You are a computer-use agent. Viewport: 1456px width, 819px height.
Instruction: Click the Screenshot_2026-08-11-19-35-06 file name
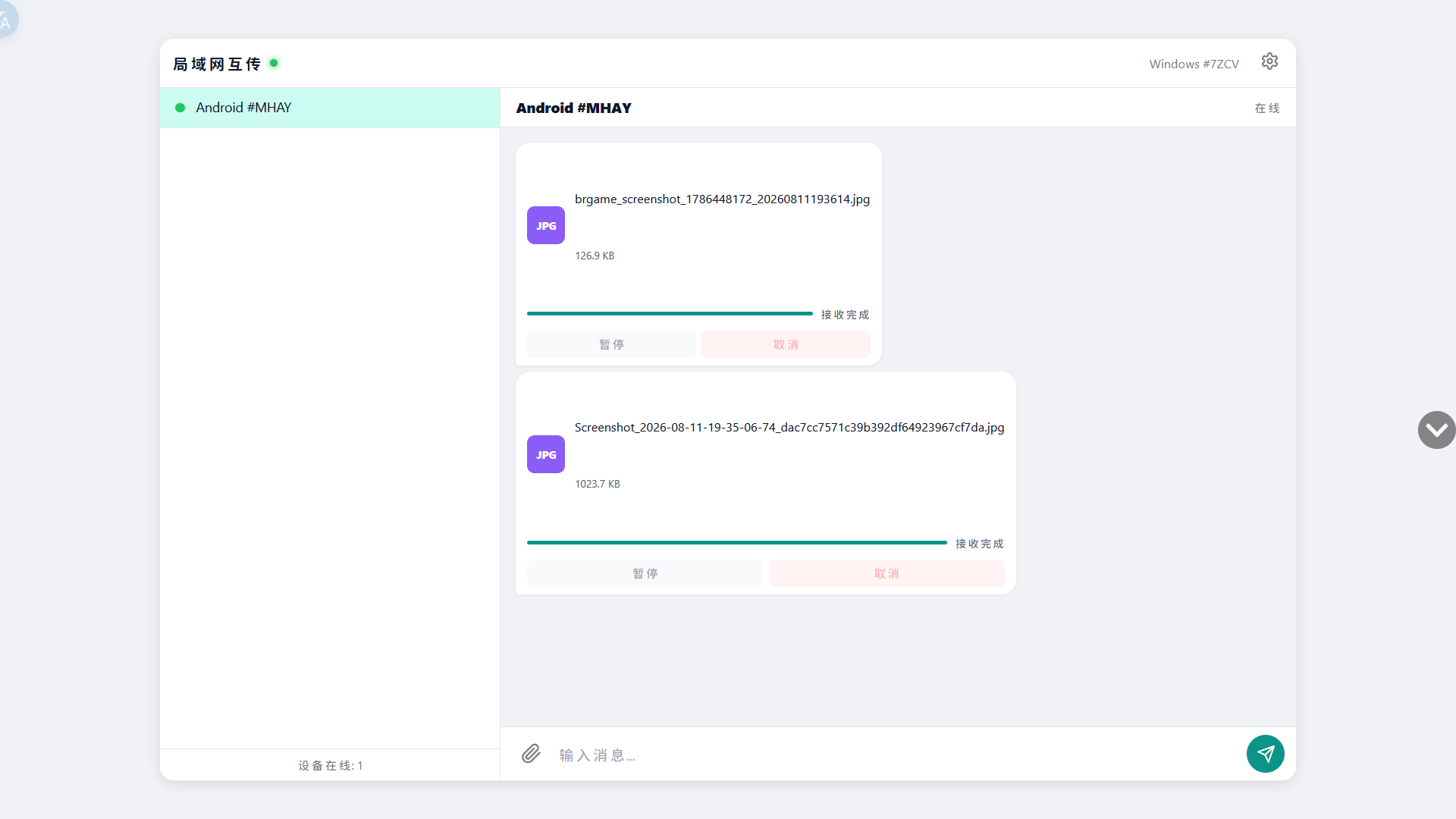click(789, 427)
